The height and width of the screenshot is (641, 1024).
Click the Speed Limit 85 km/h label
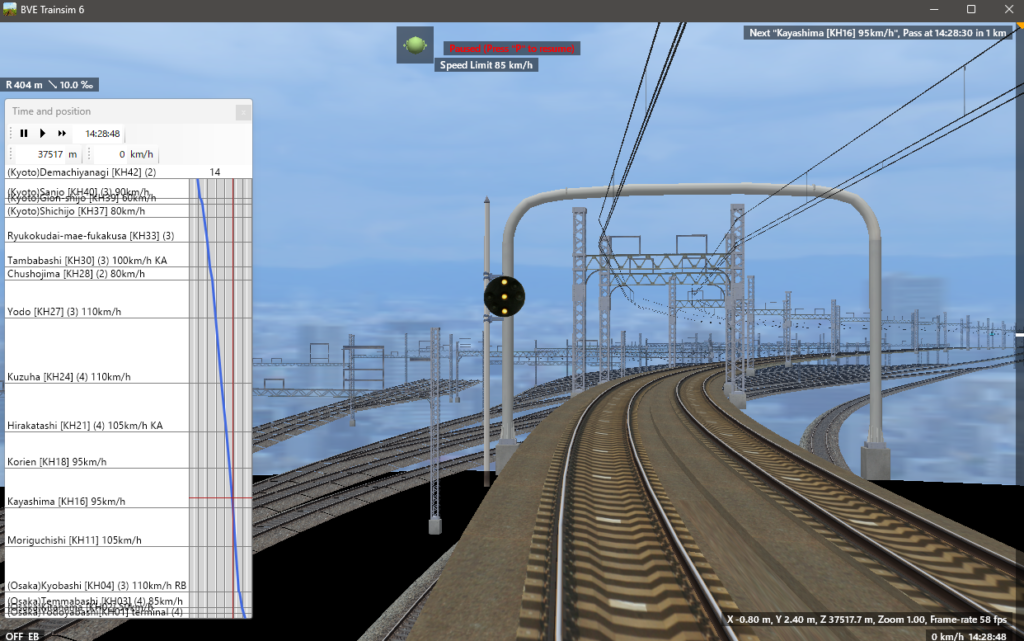pos(487,65)
